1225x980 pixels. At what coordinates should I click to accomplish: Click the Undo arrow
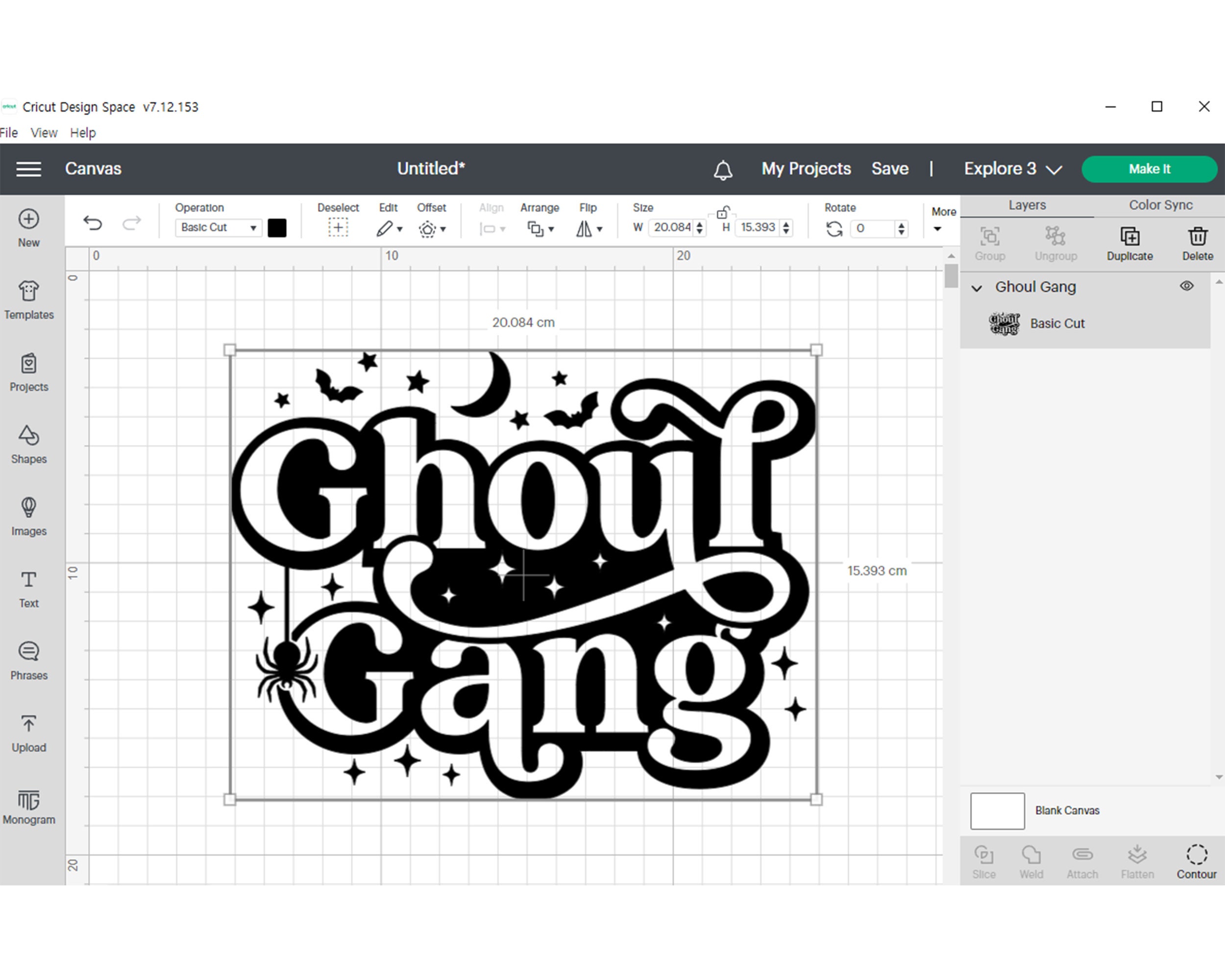tap(93, 224)
